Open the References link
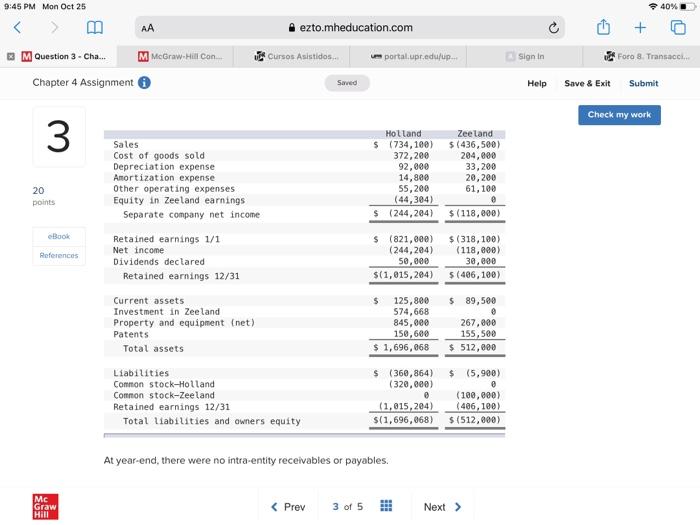Viewport: 700px width, 525px height. [x=59, y=255]
